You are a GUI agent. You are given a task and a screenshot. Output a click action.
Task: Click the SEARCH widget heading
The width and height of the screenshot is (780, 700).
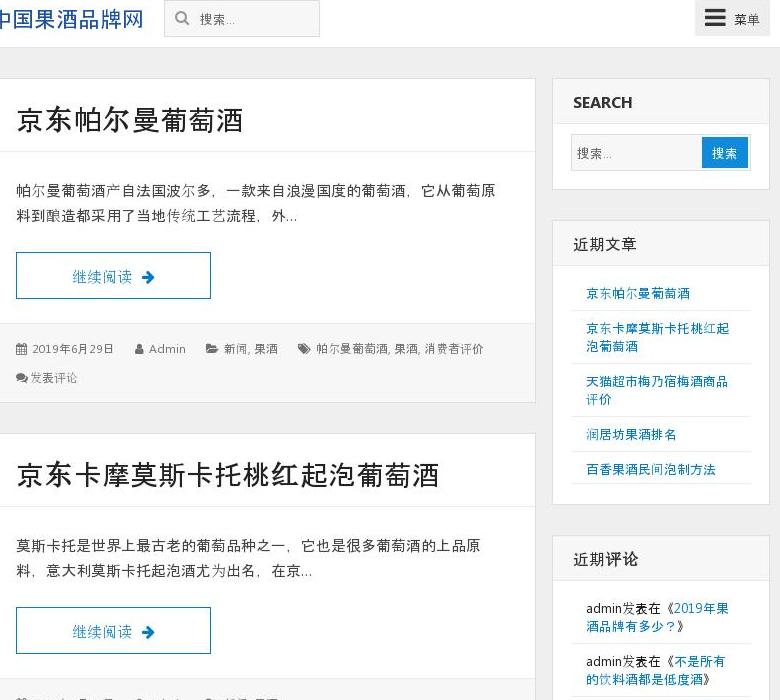602,102
